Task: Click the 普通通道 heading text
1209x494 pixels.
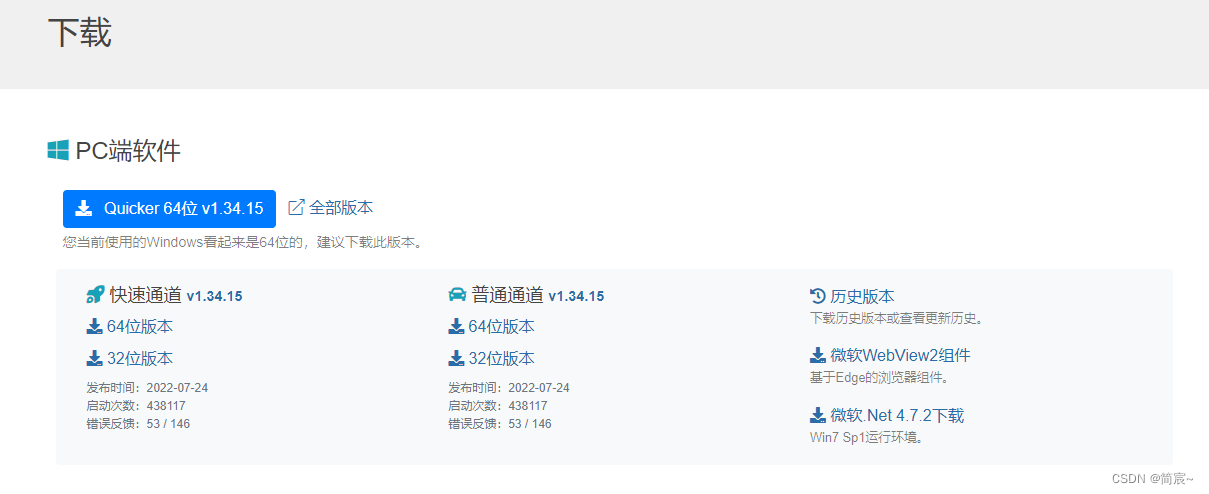Action: point(507,295)
